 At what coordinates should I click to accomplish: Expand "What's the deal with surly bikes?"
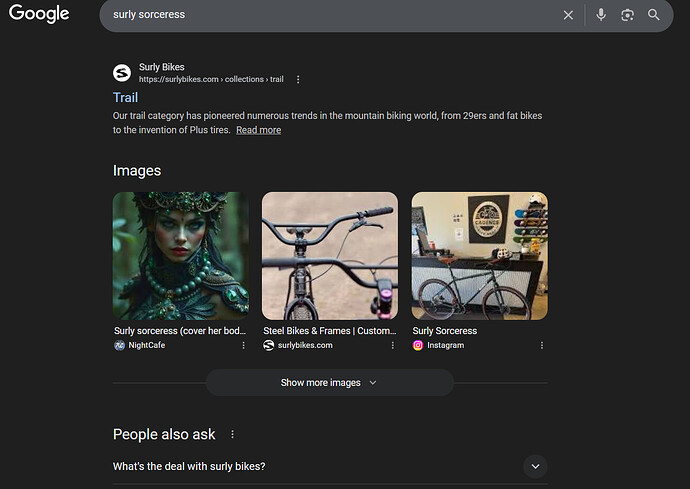coord(535,466)
